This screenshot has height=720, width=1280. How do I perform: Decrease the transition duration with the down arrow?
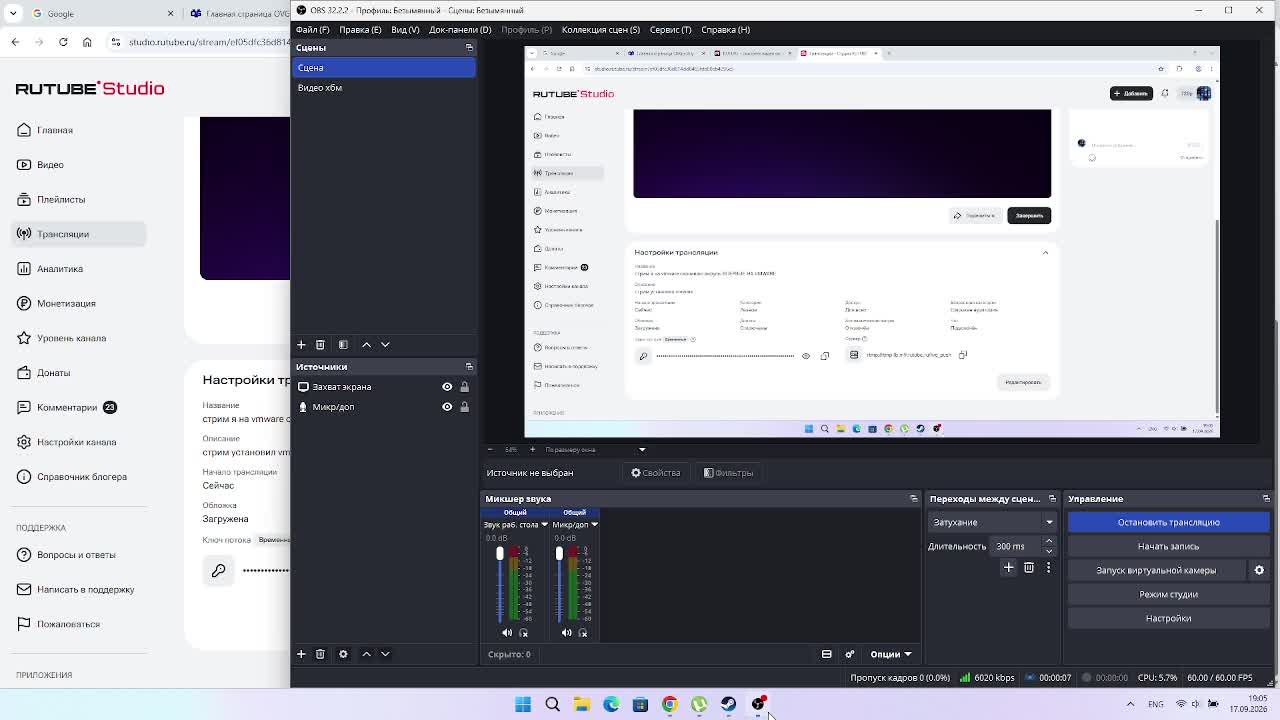[x=1049, y=551]
